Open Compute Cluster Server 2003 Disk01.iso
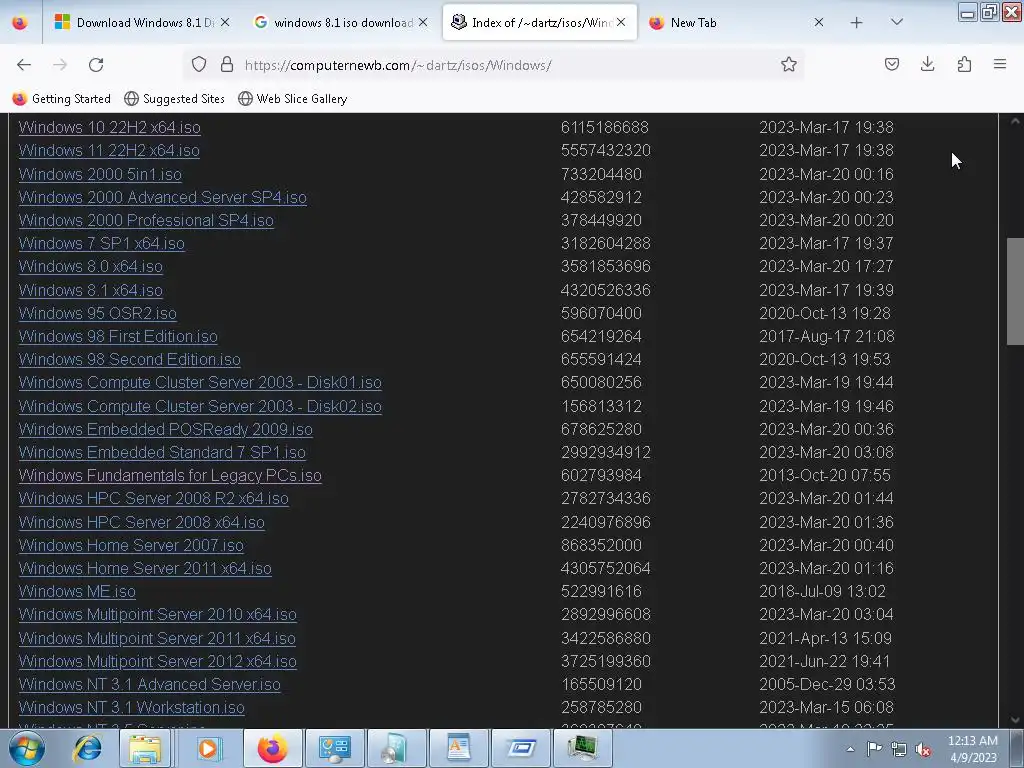The height and width of the screenshot is (768, 1024). coord(200,383)
